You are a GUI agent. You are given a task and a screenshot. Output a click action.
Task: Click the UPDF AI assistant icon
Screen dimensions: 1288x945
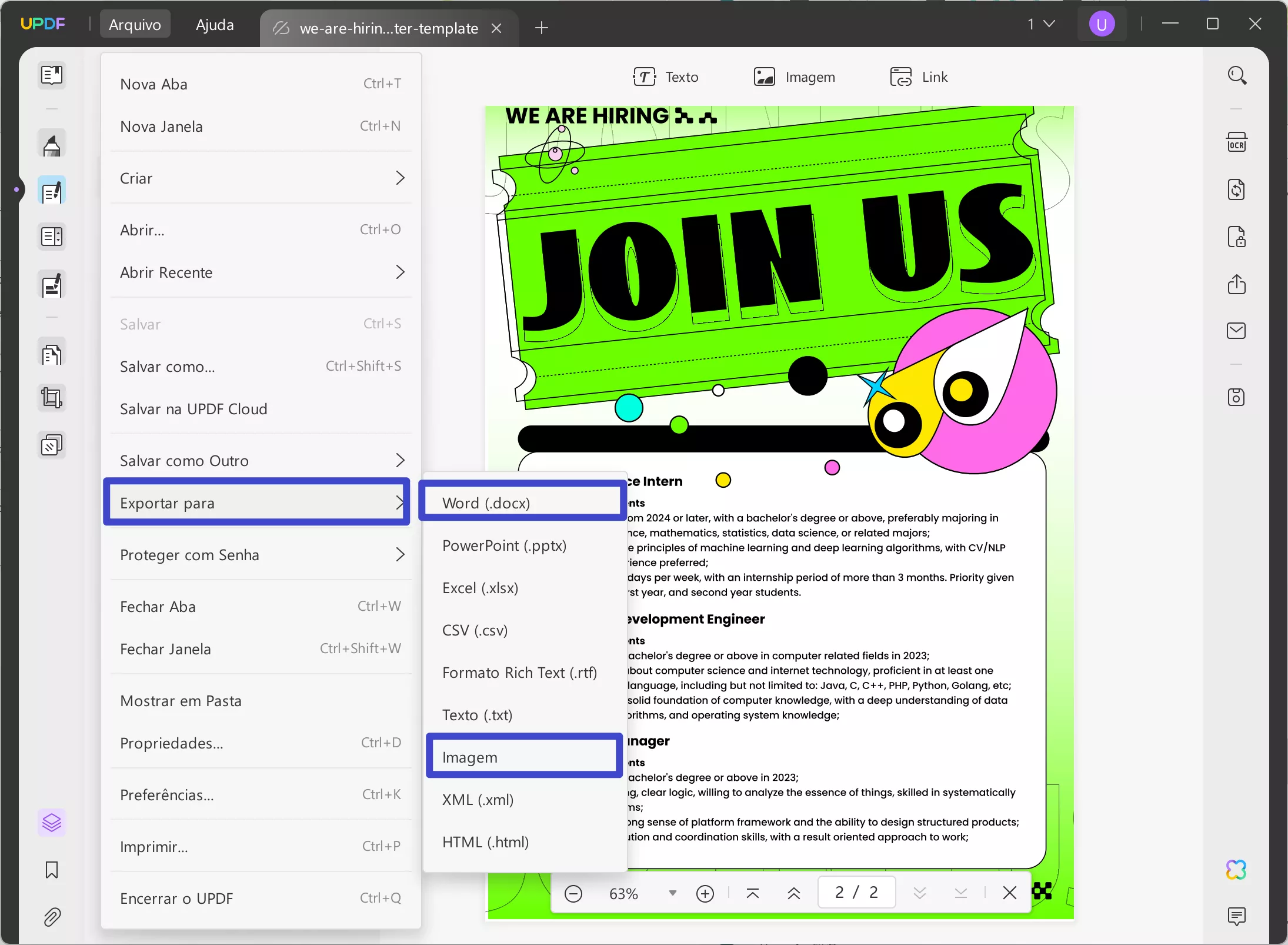(x=1236, y=870)
